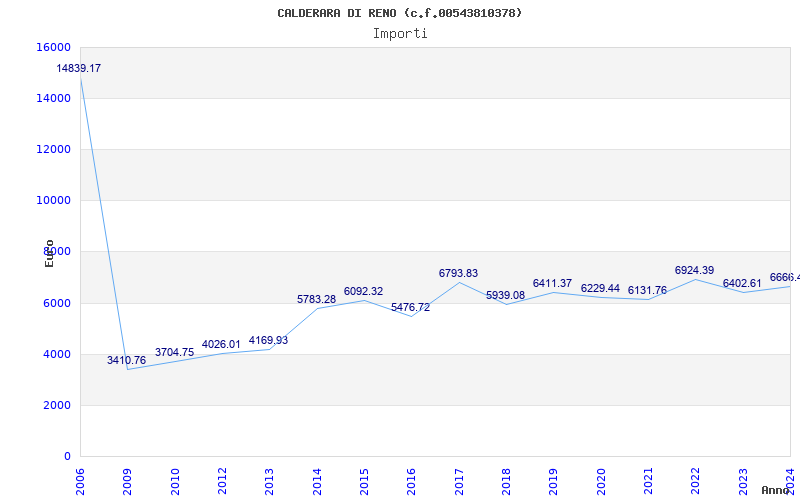Click the 4000 y-axis tick label
This screenshot has height=500, width=800.
(56, 354)
